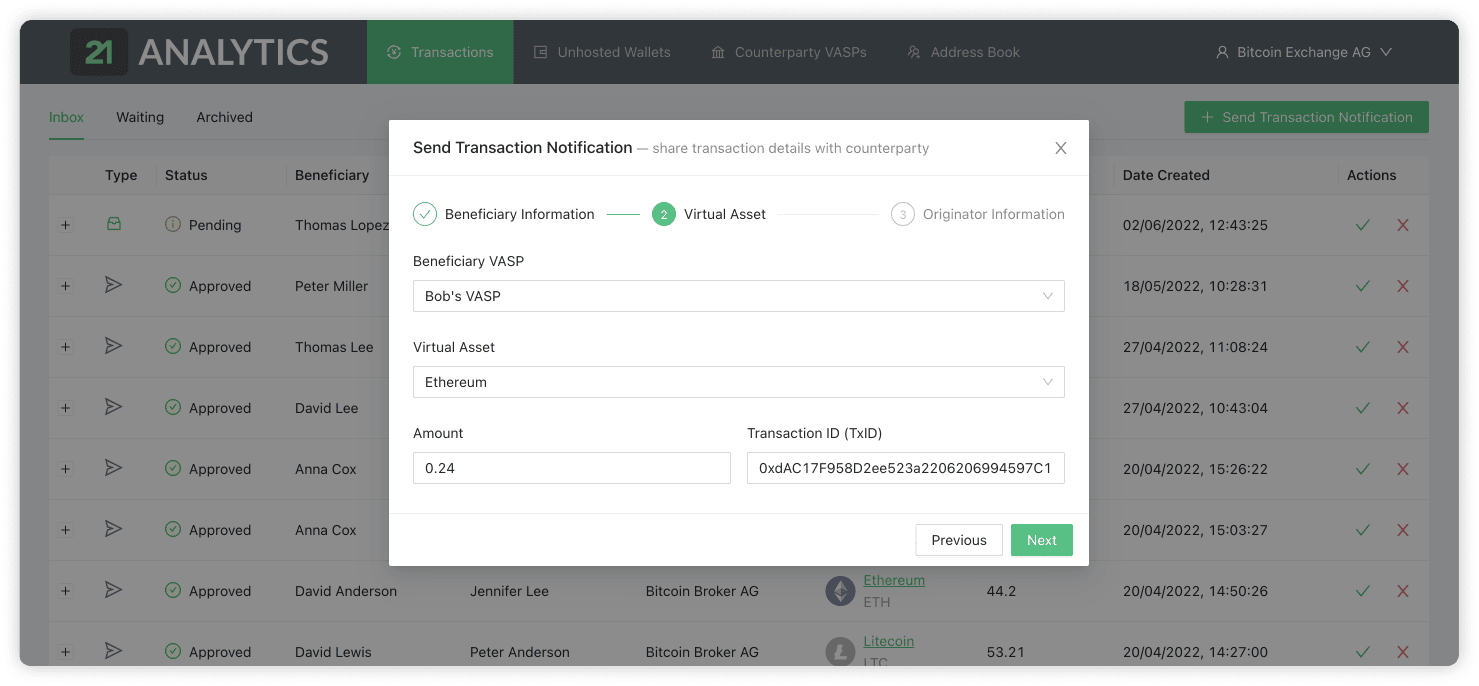Select the Peter Anderson cell
Screen dimensions: 1479x686
(x=520, y=652)
